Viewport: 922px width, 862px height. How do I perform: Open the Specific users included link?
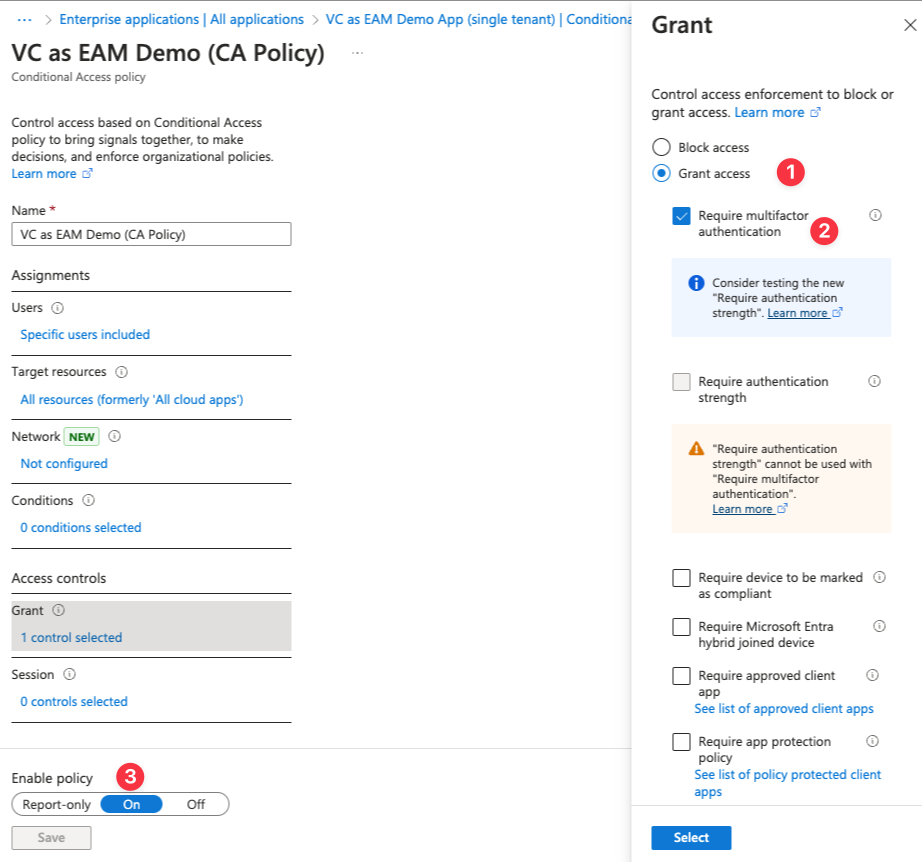[85, 334]
